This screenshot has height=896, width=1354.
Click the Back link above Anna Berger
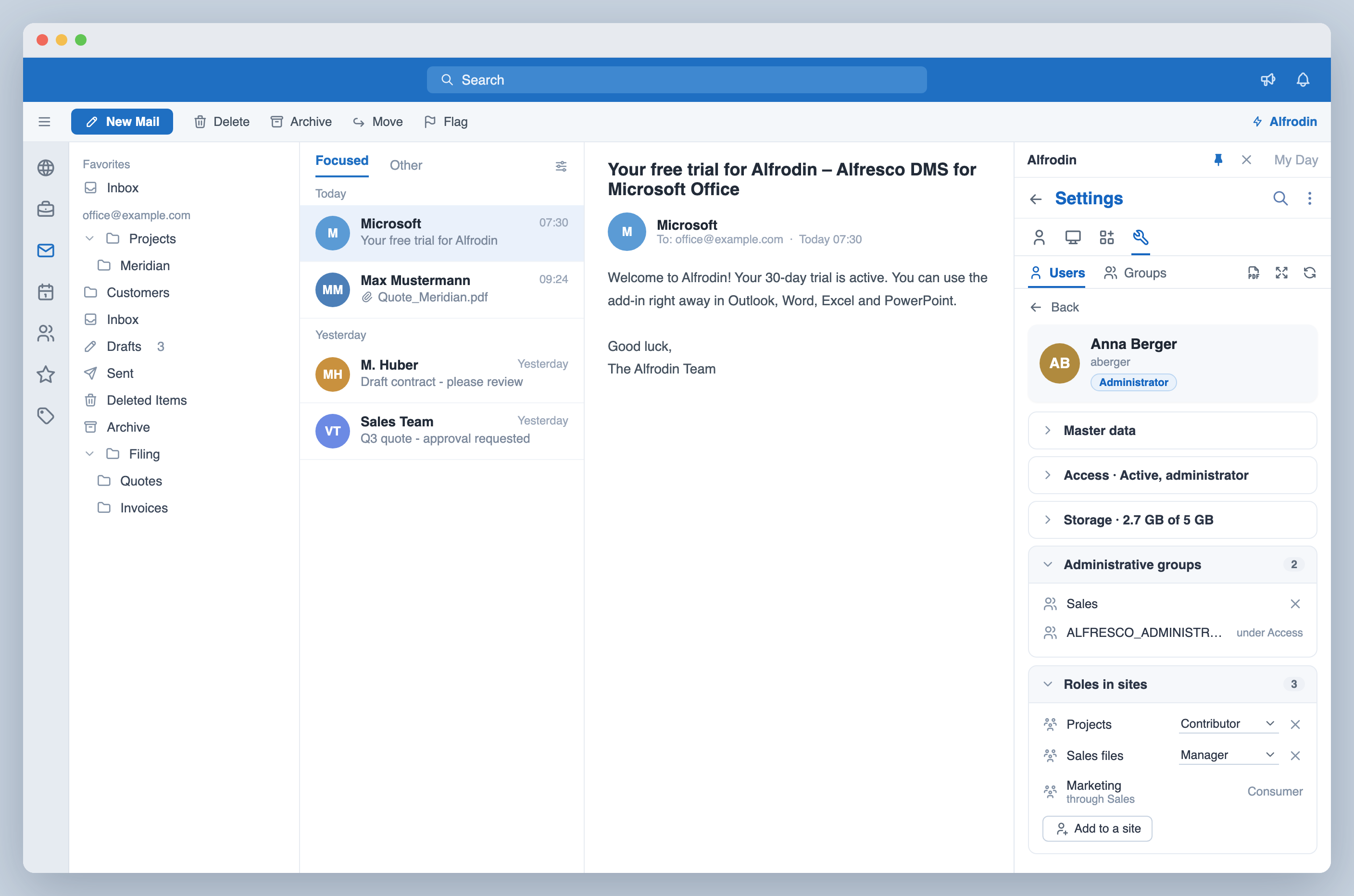point(1054,308)
